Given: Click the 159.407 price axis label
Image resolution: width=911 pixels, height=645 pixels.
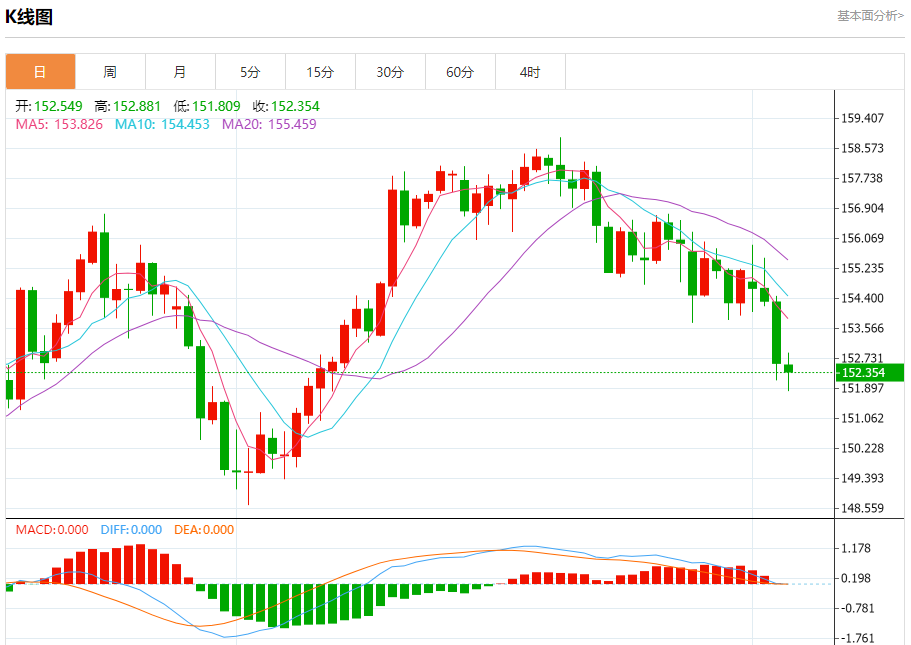Looking at the screenshot, I should 862,119.
